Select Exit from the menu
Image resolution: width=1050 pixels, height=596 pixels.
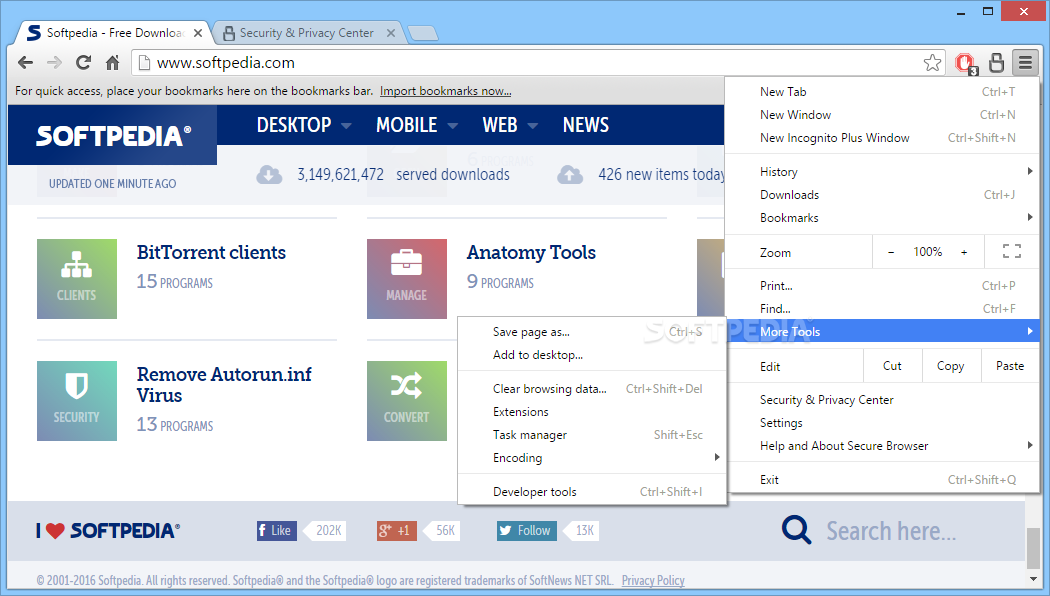click(x=883, y=479)
